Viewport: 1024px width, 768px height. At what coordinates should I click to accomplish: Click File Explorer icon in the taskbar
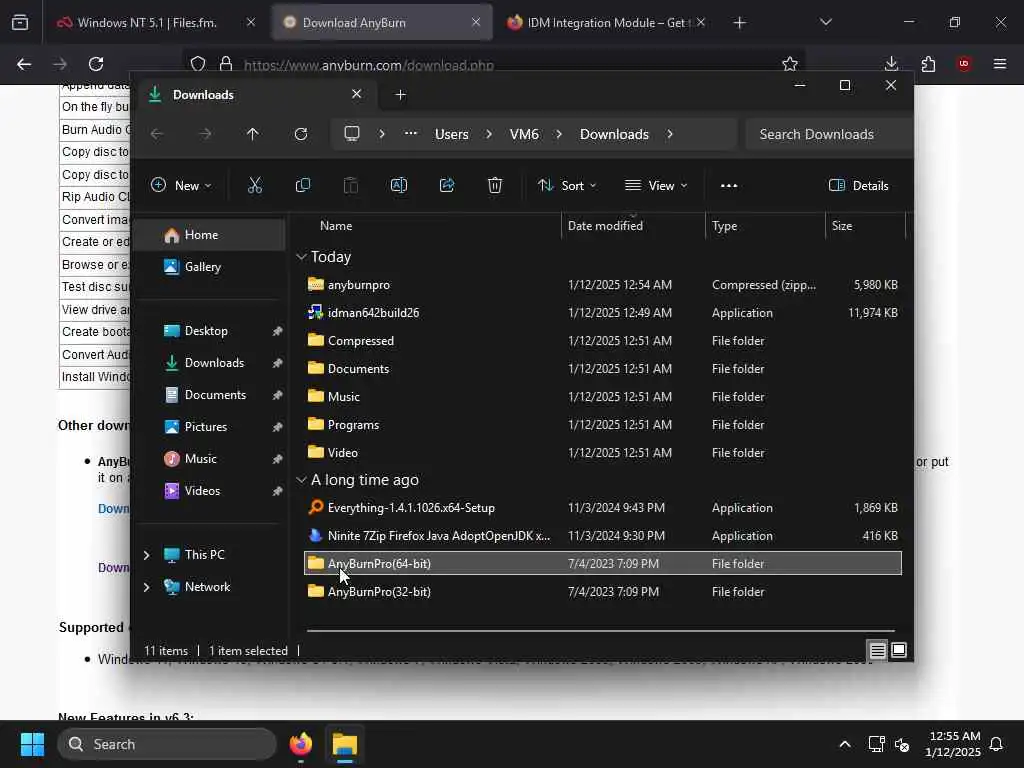click(345, 744)
